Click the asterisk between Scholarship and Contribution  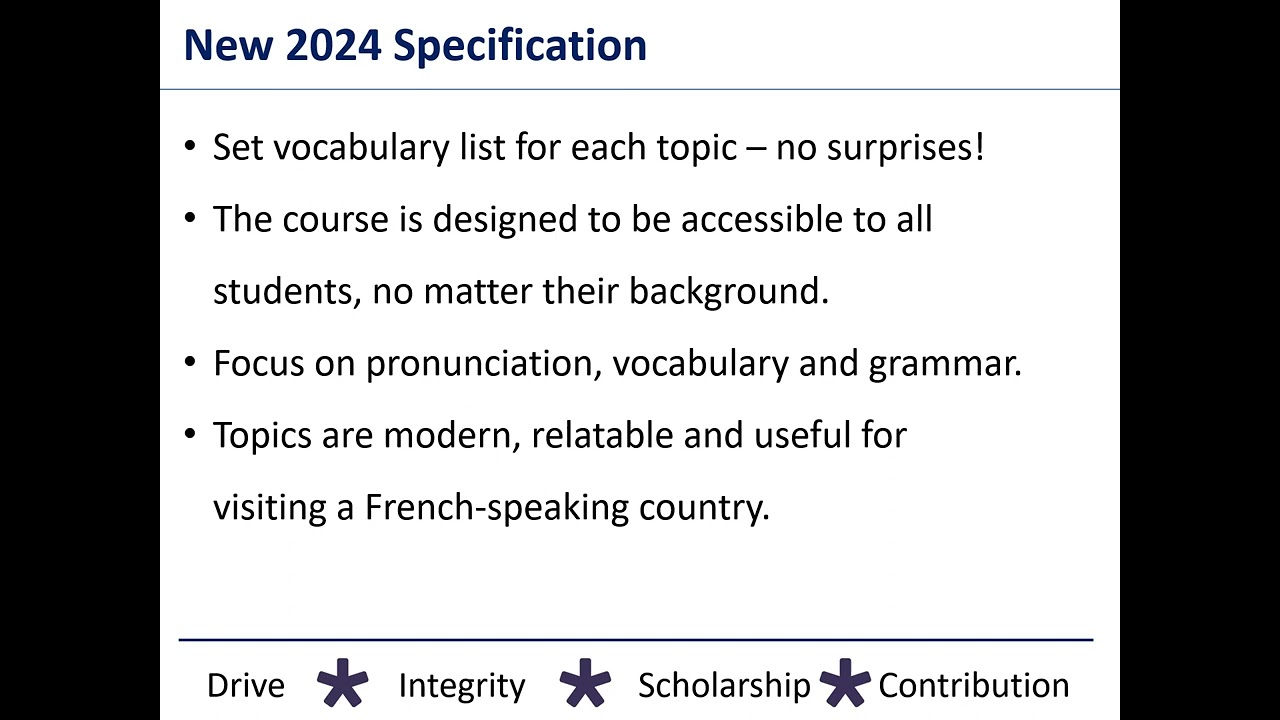[845, 683]
